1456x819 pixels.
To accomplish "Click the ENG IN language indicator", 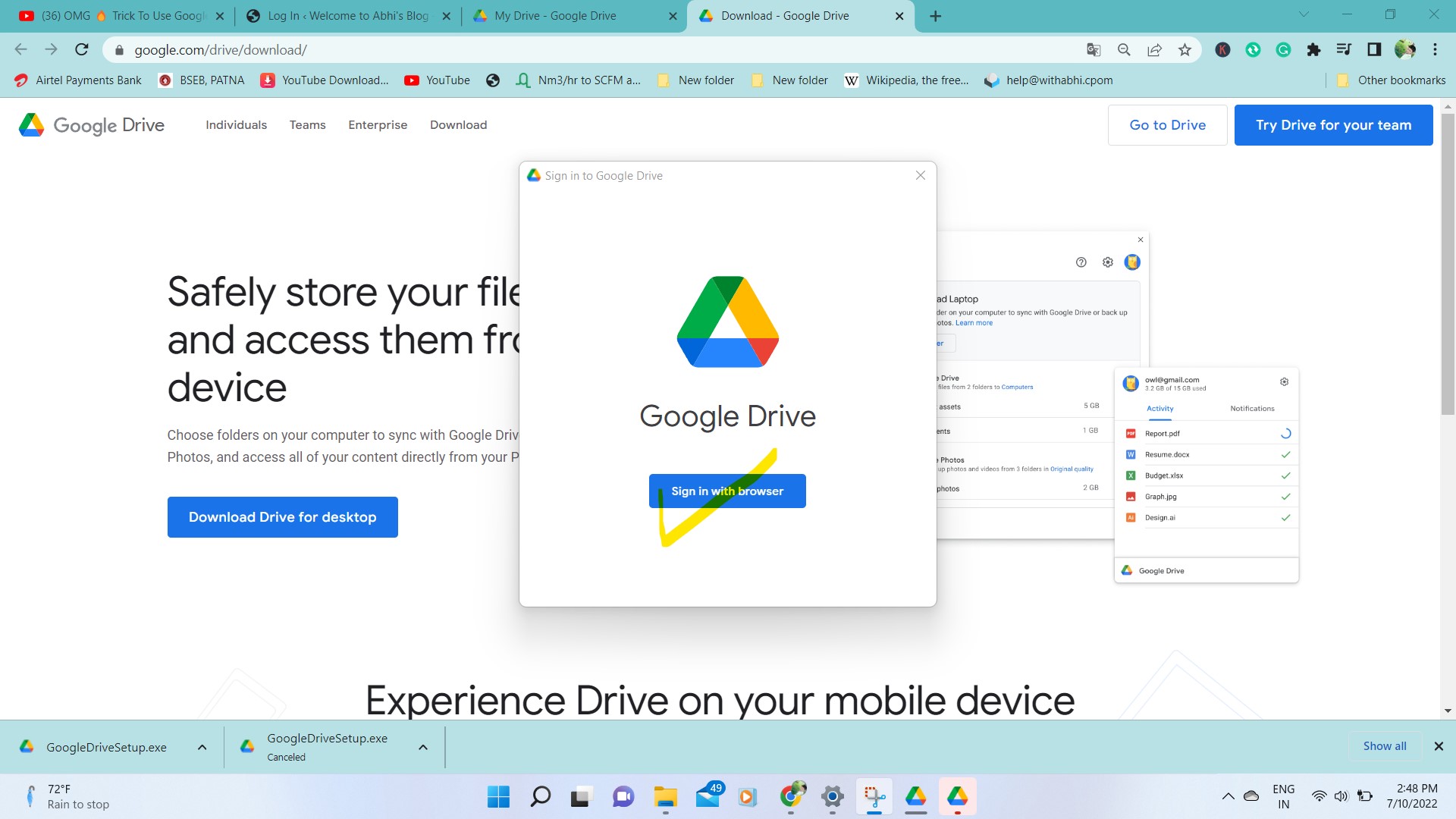I will [1283, 796].
